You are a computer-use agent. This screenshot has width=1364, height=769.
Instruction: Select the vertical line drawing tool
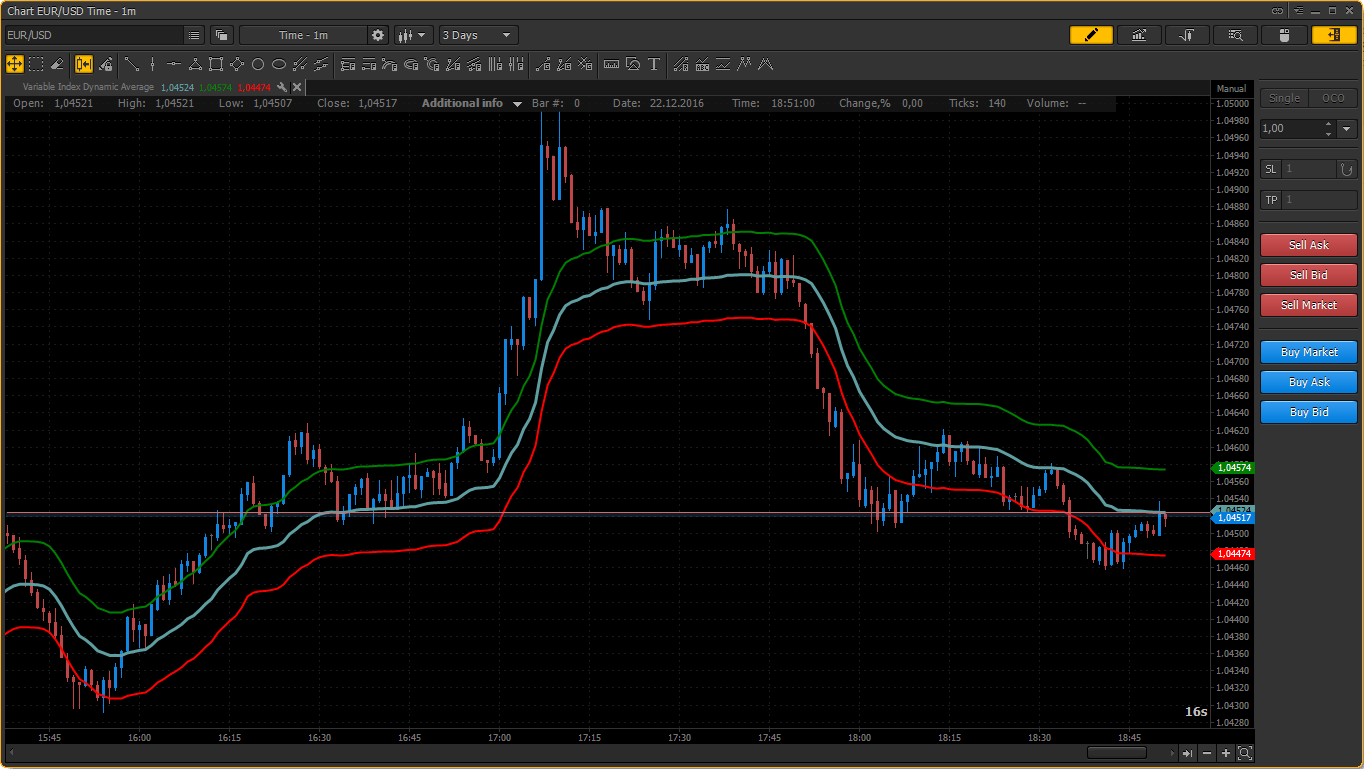coord(152,64)
